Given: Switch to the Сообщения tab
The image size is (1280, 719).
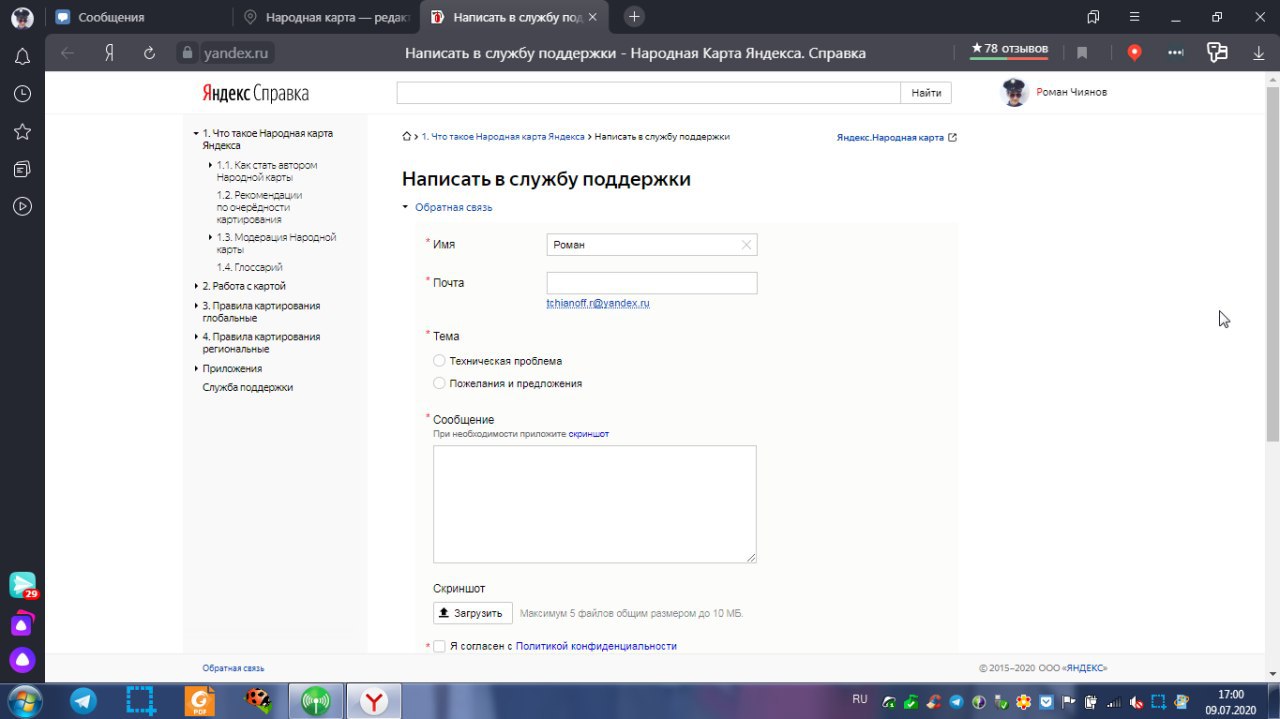Looking at the screenshot, I should coord(138,17).
